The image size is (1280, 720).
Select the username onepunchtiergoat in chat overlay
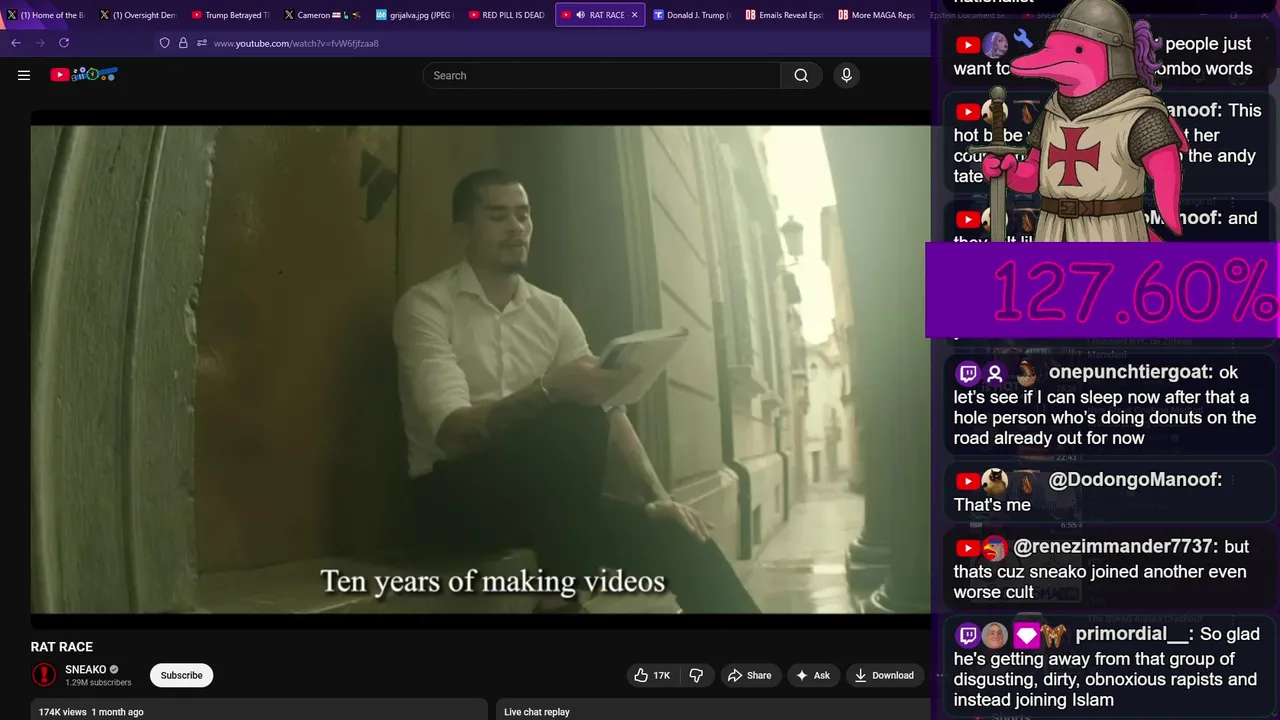1131,372
